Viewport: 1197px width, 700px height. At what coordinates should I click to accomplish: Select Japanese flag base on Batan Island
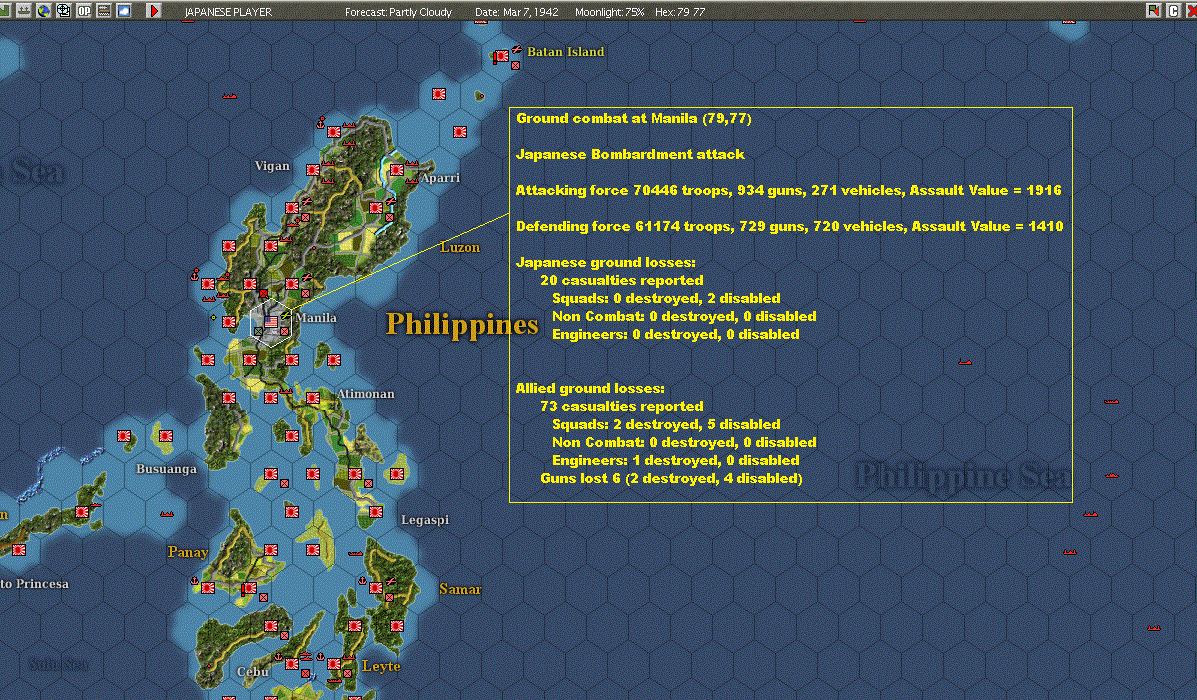pyautogui.click(x=501, y=56)
